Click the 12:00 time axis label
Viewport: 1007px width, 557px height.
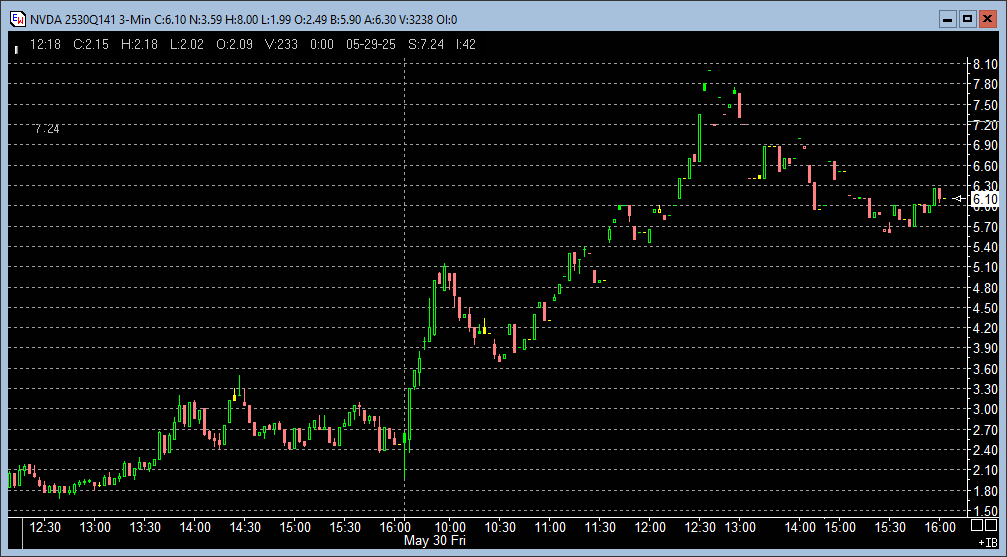[650, 527]
